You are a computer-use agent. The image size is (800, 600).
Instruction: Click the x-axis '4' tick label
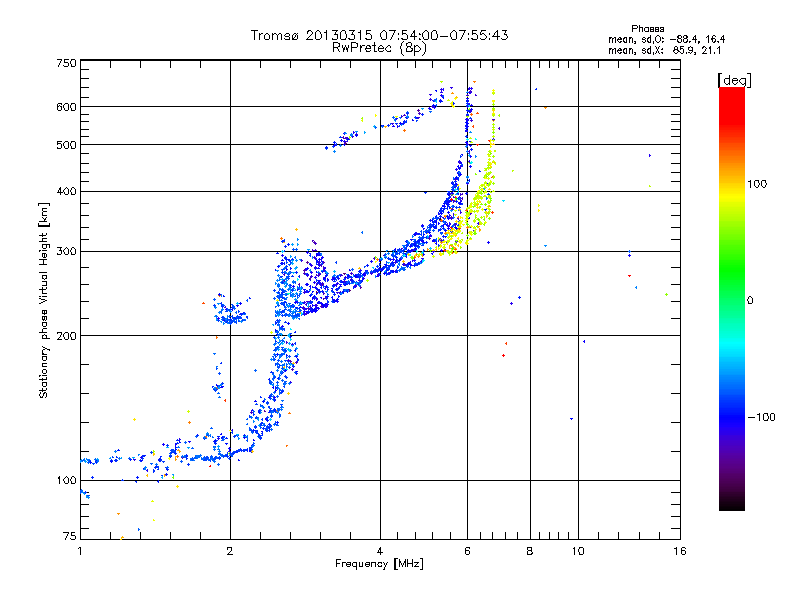tap(380, 551)
